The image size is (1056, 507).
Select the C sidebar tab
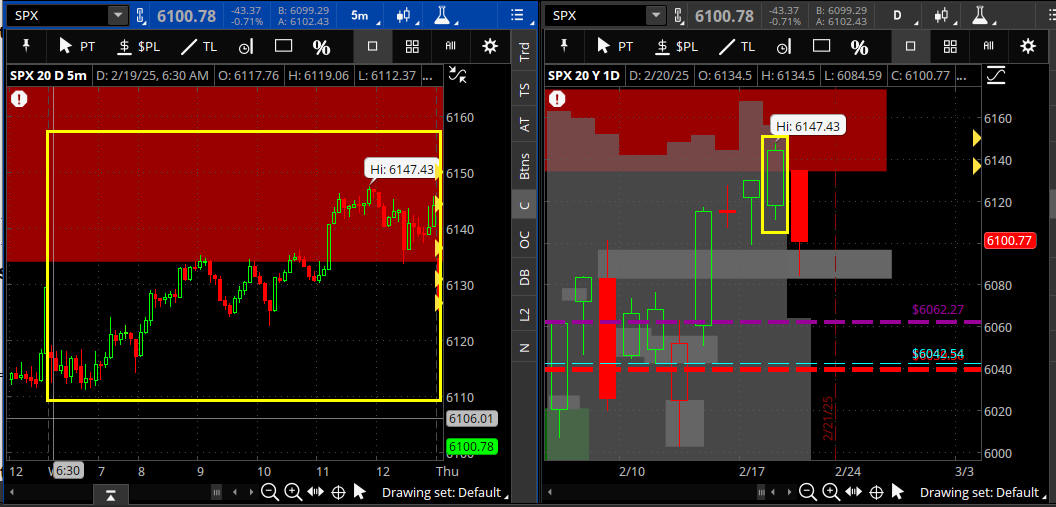point(524,206)
